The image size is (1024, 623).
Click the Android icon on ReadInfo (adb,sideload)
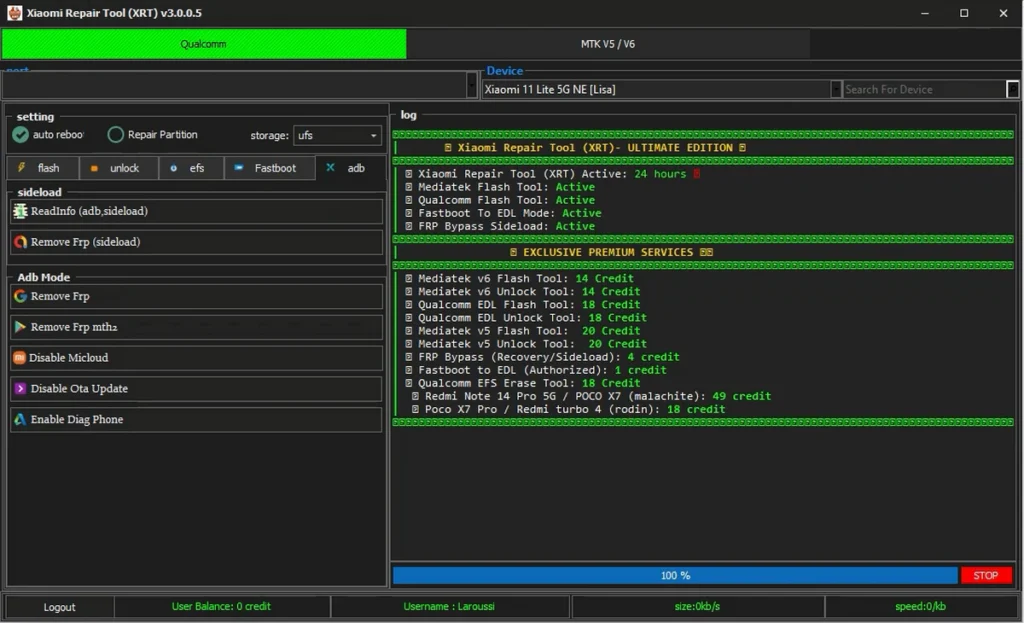tap(20, 212)
